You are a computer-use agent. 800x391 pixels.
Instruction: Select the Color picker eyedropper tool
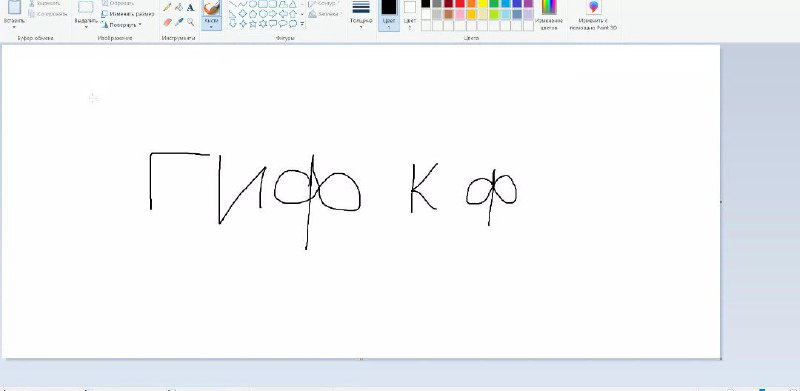[179, 22]
